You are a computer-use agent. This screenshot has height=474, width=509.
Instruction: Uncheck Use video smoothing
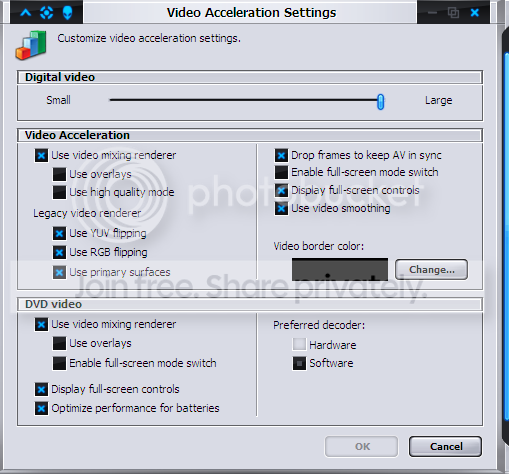(281, 209)
